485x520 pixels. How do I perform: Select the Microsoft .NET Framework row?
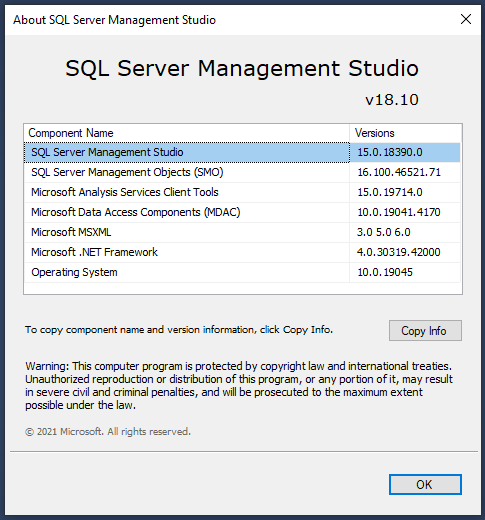click(242, 252)
